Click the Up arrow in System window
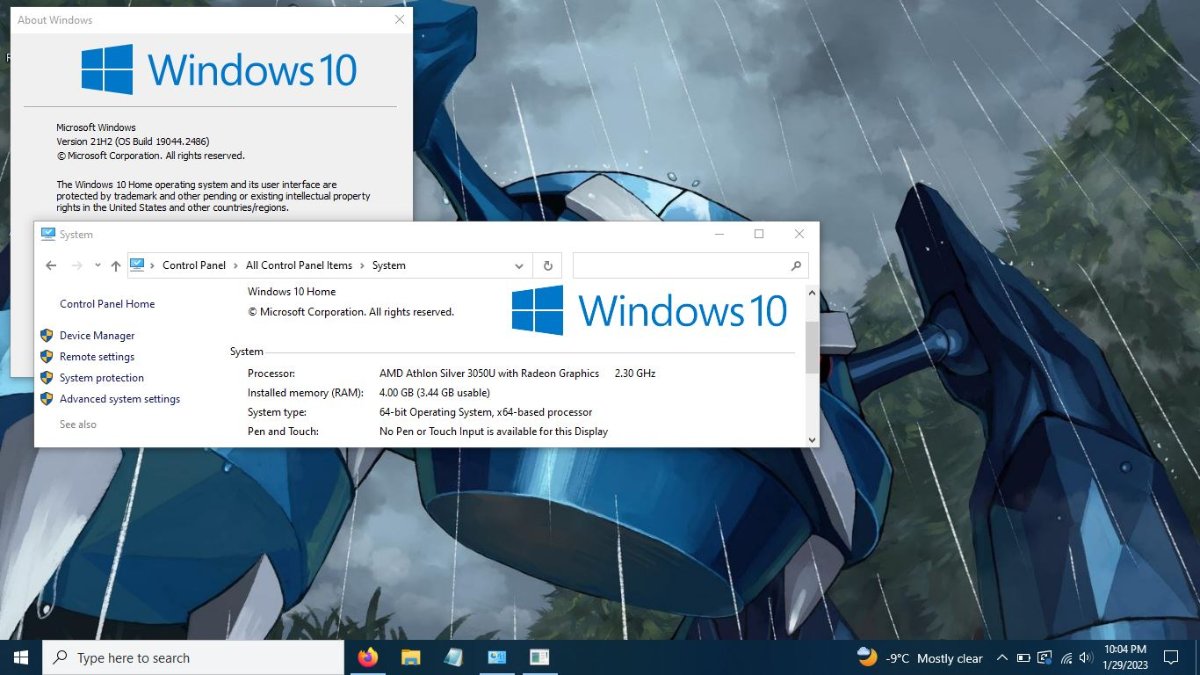1200x675 pixels. (116, 266)
